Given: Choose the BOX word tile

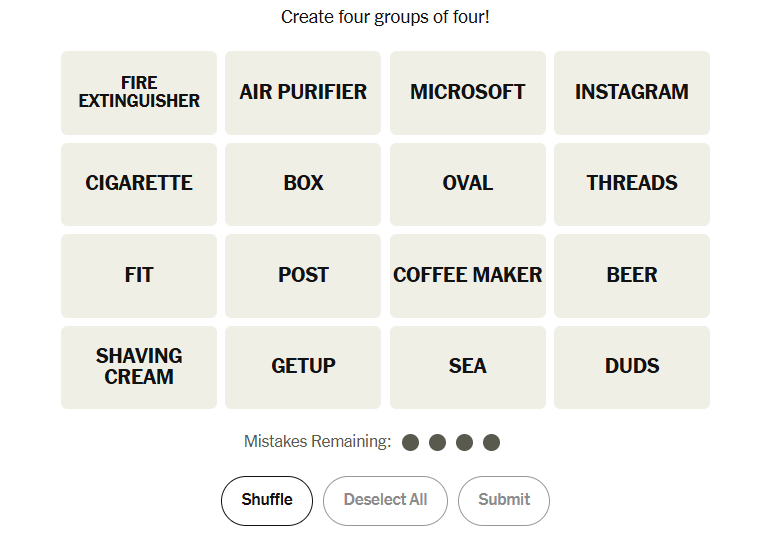Looking at the screenshot, I should pyautogui.click(x=303, y=184).
